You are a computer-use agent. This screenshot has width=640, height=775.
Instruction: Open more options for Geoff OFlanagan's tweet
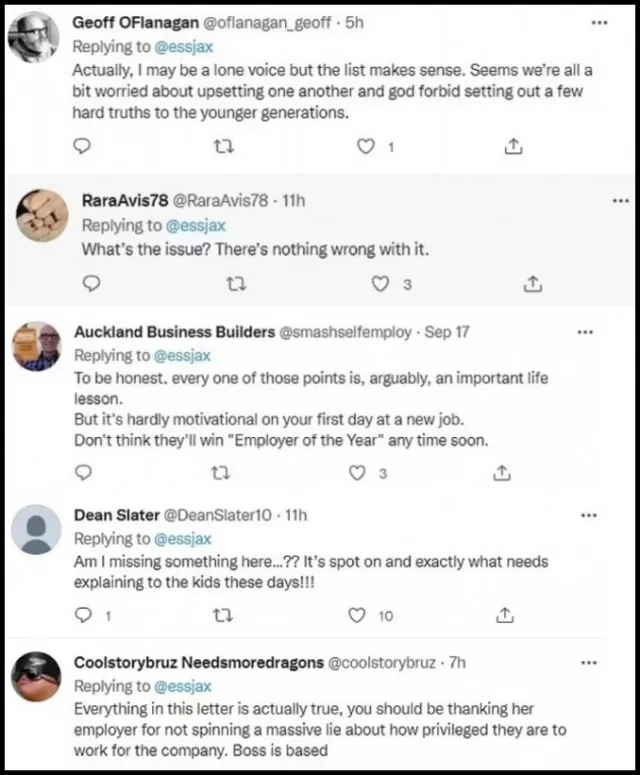(x=599, y=22)
